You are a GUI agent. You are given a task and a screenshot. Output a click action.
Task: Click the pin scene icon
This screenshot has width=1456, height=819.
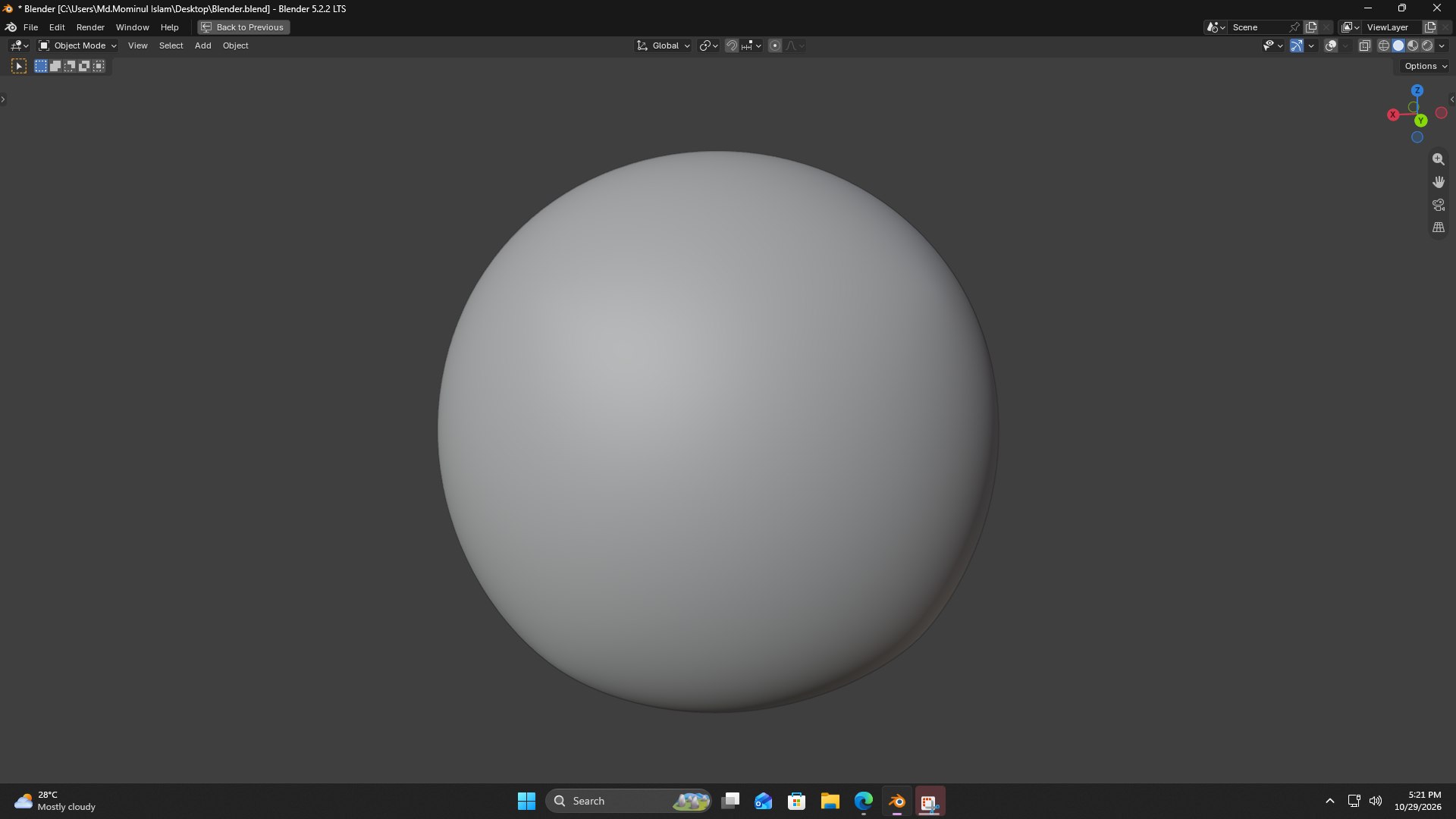tap(1294, 27)
